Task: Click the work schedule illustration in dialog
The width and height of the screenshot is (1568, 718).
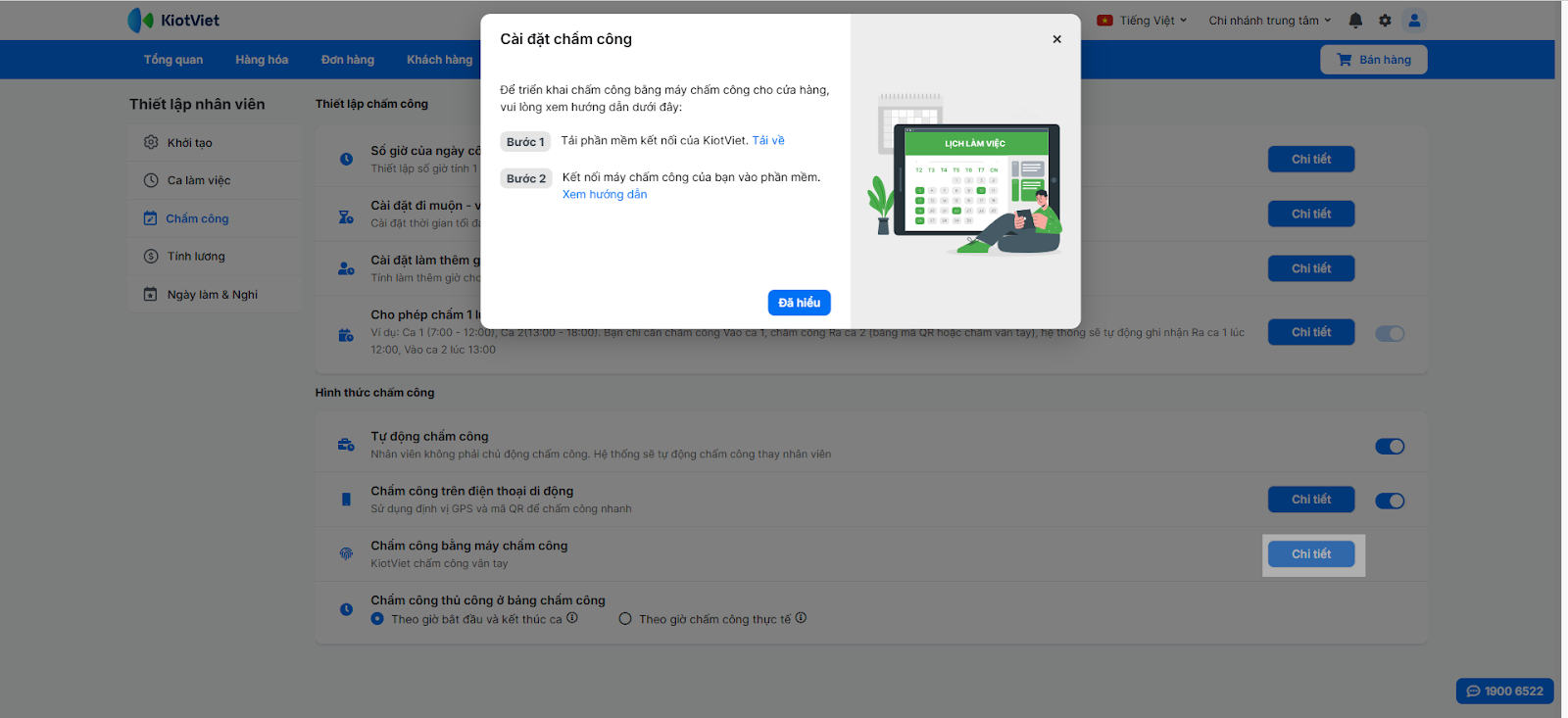Action: coord(965,174)
